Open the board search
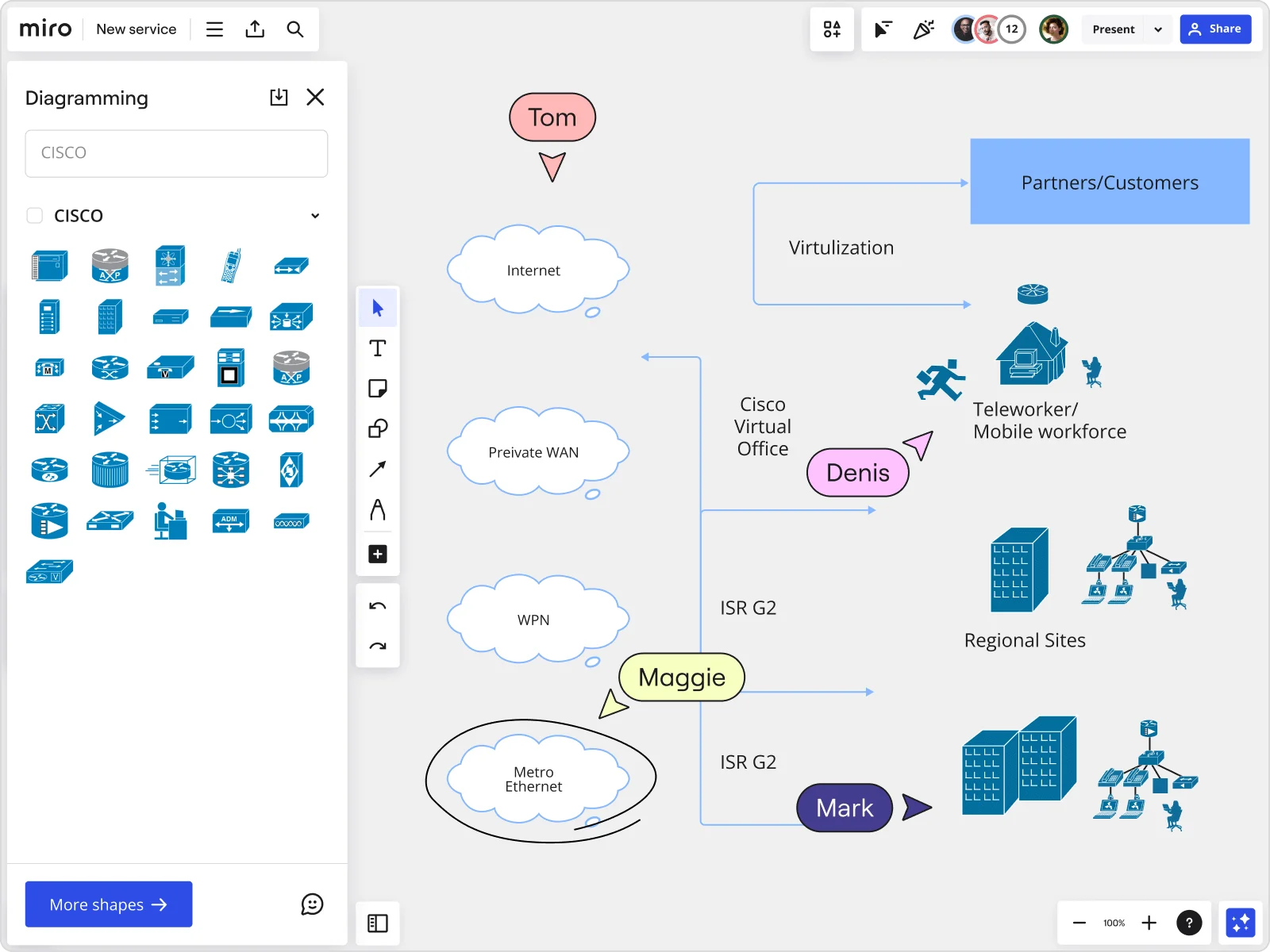Image resolution: width=1270 pixels, height=952 pixels. [x=295, y=29]
